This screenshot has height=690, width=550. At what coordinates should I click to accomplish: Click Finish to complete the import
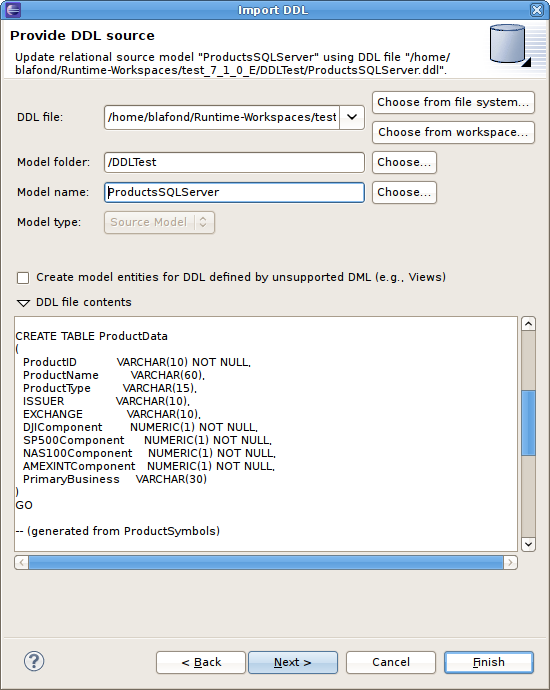(x=489, y=662)
